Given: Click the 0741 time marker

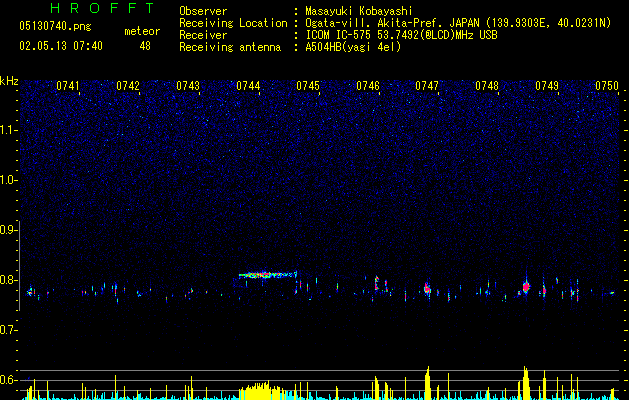Looking at the screenshot, I should (x=67, y=86).
